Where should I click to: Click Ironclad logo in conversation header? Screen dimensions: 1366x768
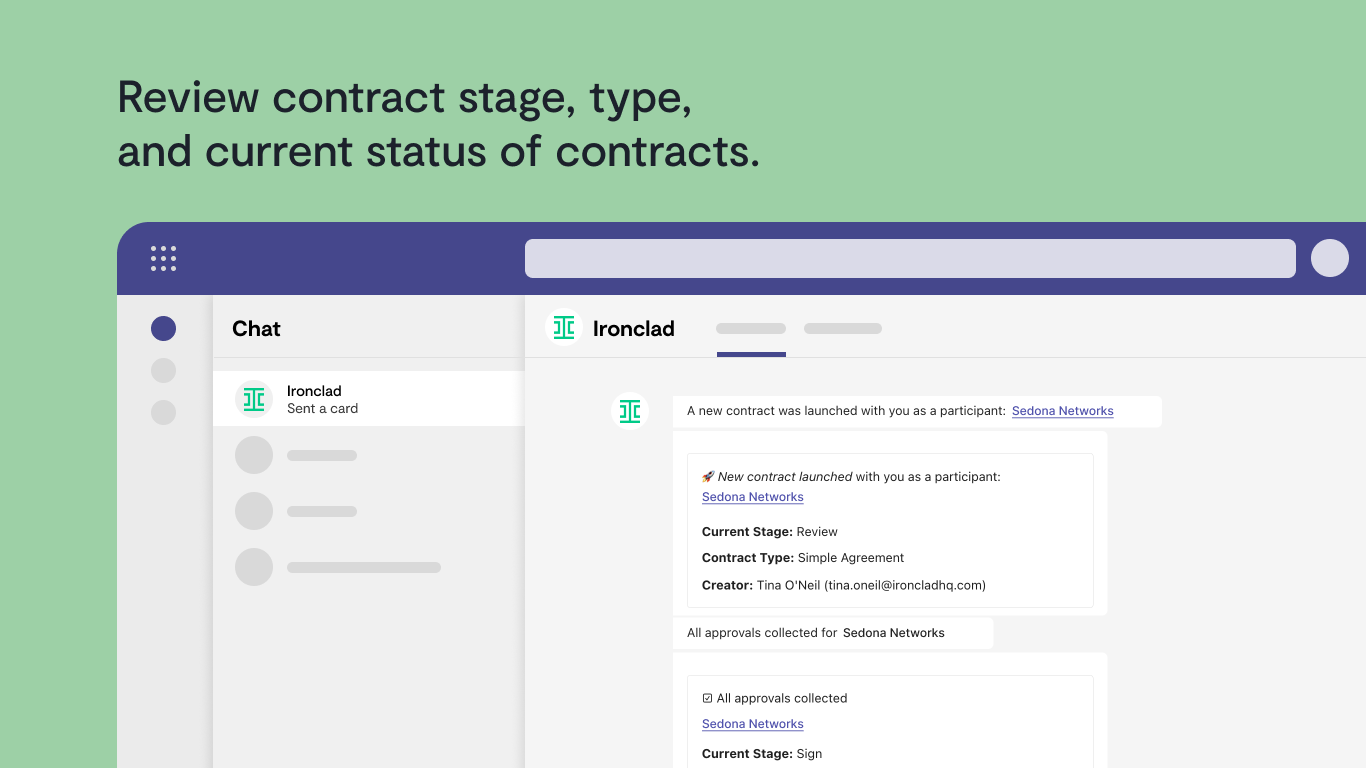[x=564, y=328]
